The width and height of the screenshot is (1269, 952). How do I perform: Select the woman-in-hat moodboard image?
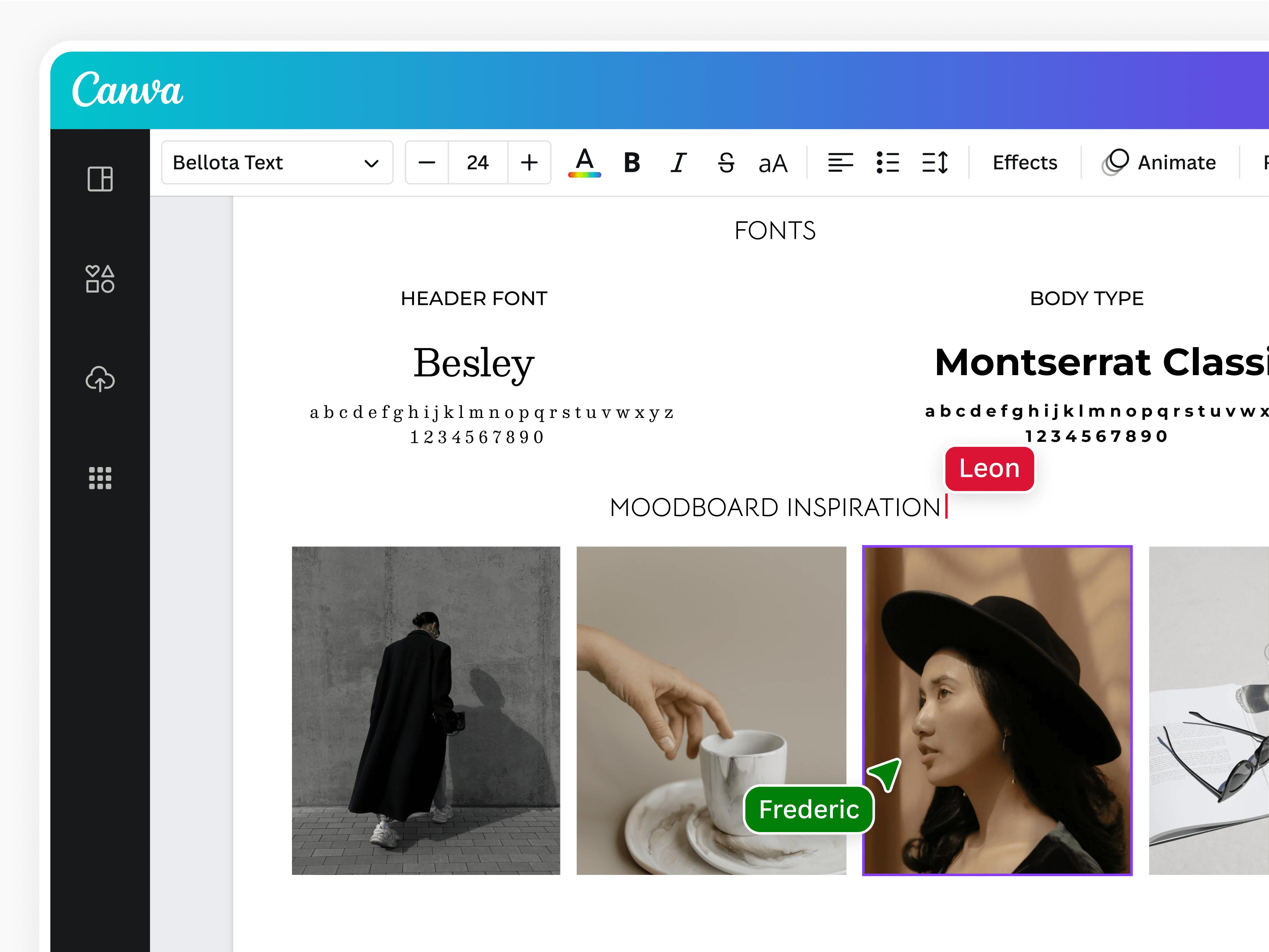tap(997, 712)
